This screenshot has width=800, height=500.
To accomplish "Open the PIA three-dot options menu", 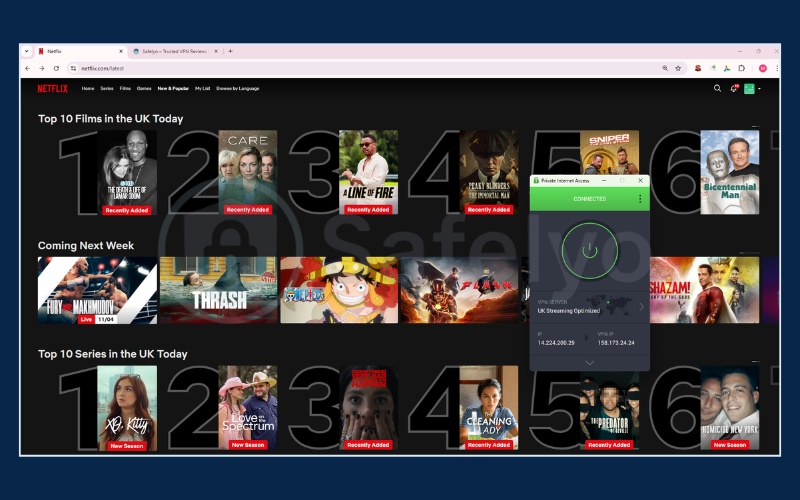I will 640,199.
